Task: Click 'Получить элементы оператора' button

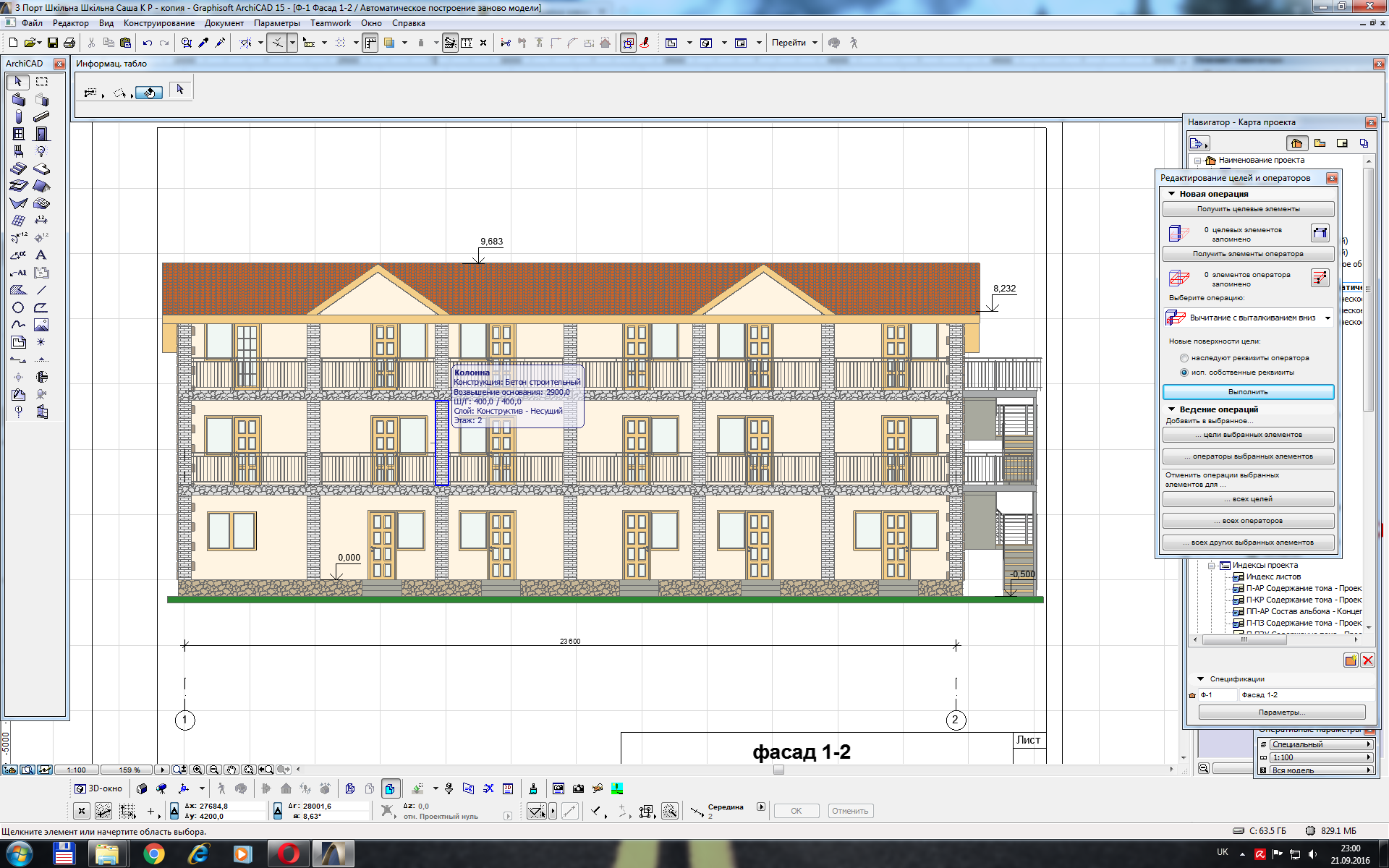Action: (x=1248, y=254)
